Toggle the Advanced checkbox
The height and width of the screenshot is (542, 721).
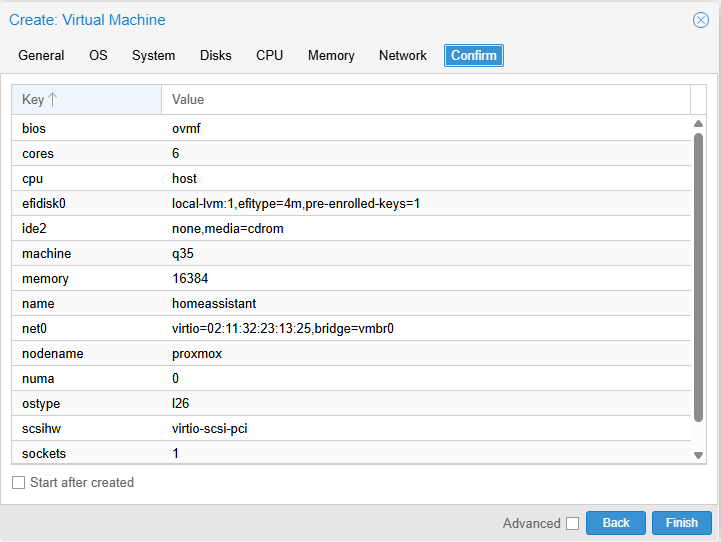coord(572,523)
